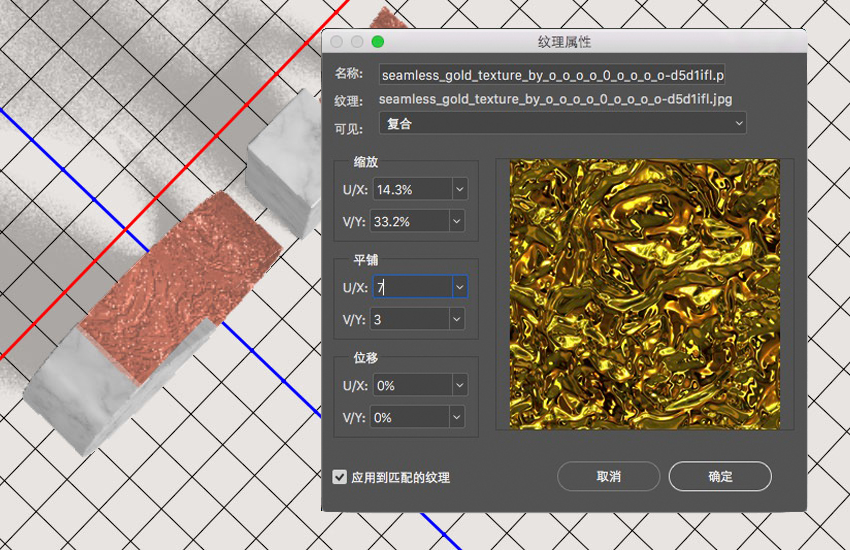The height and width of the screenshot is (550, 850).
Task: Click the 平铺 U/X field
Action: point(413,287)
